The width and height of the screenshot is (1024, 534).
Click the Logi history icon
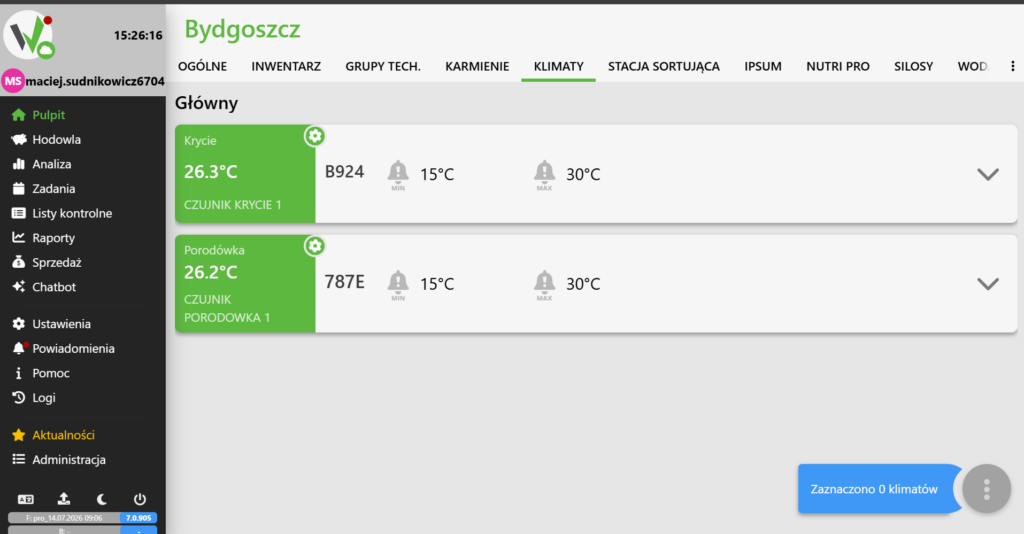tap(18, 398)
